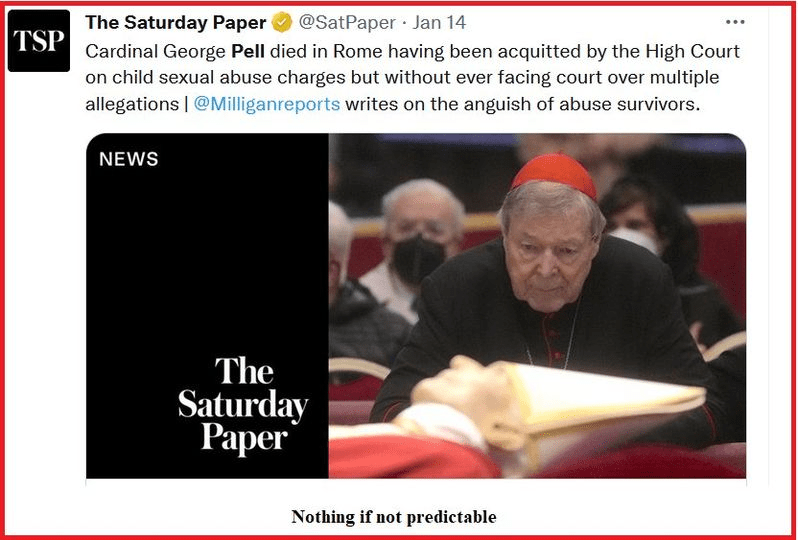
Task: Click the NEWS label on the card
Action: (129, 159)
